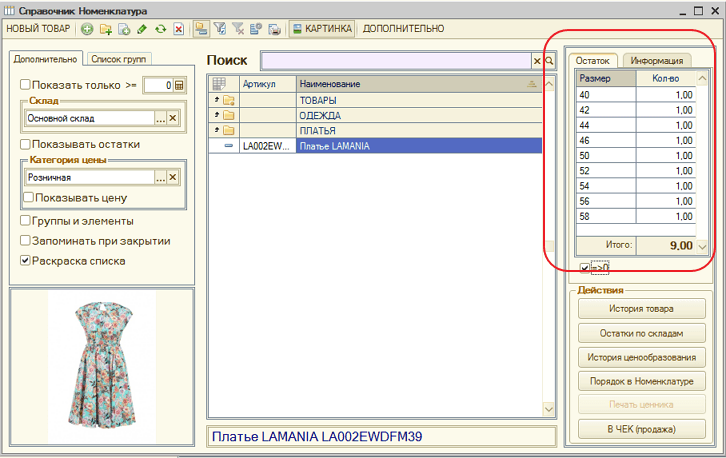Viewport: 726px width, 458px height.
Task: Uncheck the =>0 stock filter checkbox
Action: pos(585,268)
